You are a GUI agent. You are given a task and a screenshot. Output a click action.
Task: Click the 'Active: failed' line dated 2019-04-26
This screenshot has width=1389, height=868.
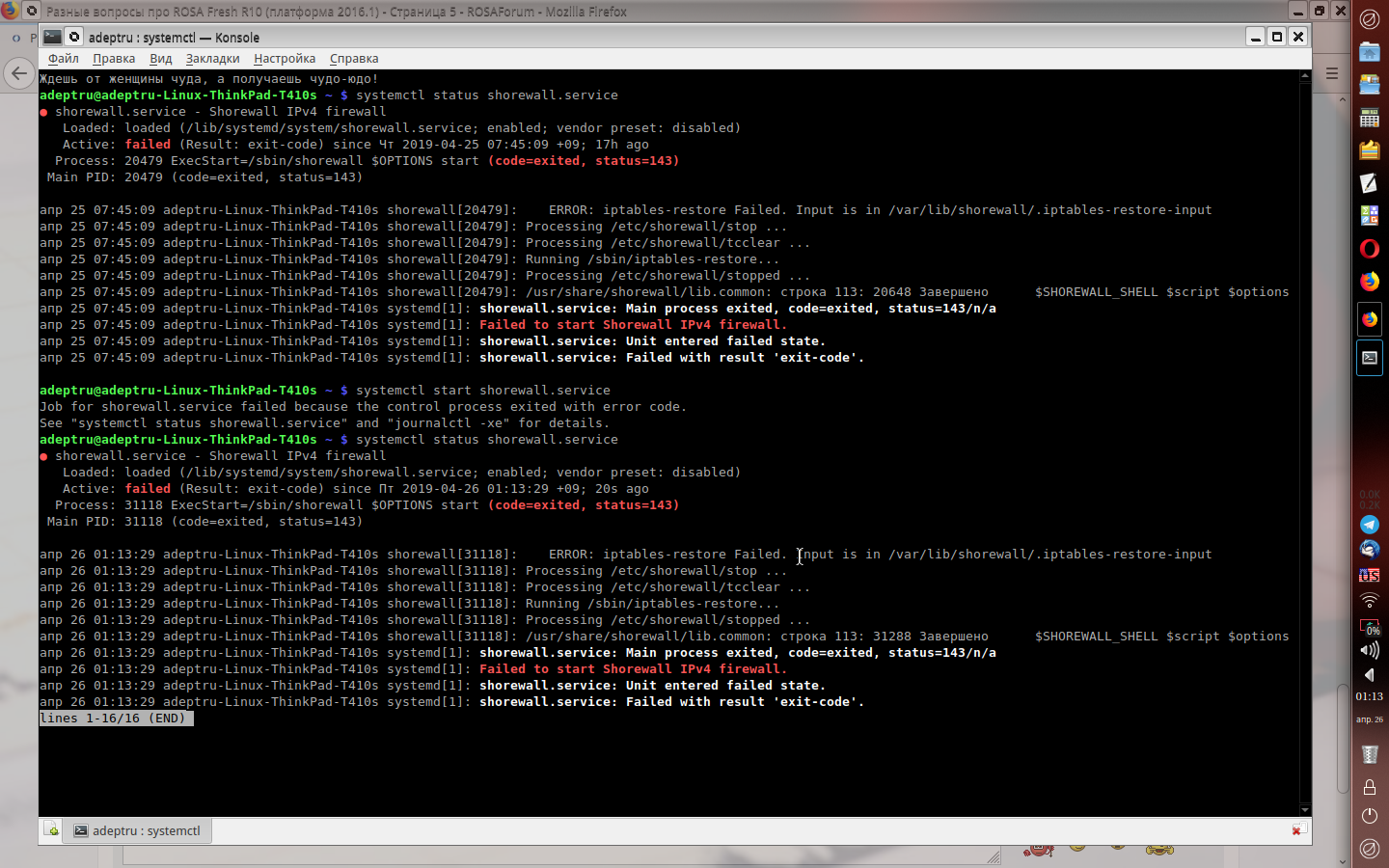[x=356, y=489]
